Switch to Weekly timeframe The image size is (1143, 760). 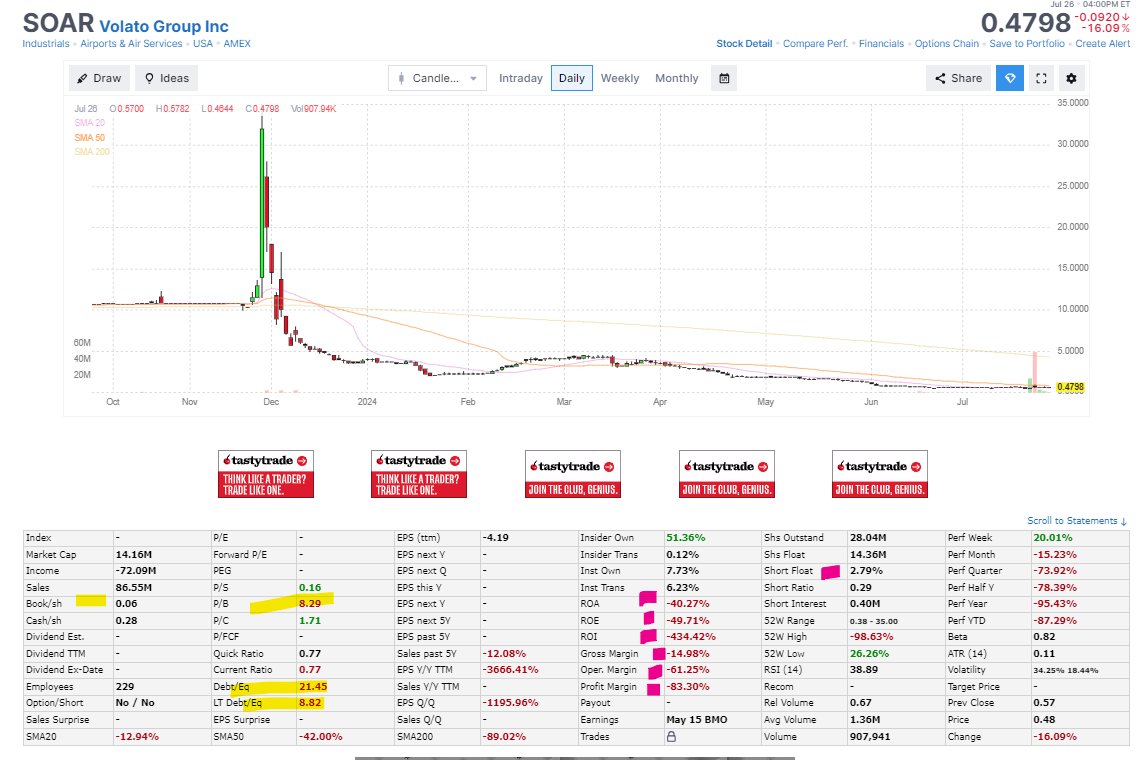[620, 78]
